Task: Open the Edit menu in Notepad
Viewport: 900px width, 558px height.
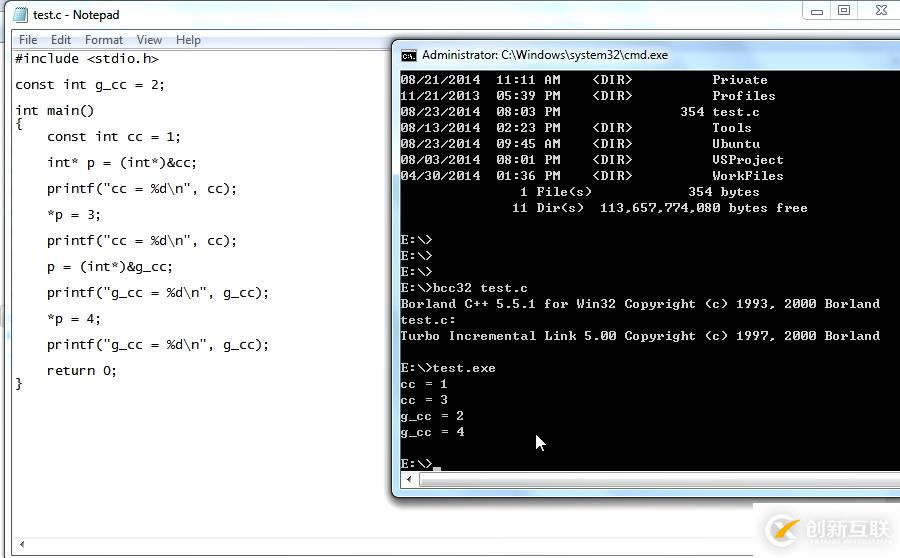Action: click(x=61, y=40)
